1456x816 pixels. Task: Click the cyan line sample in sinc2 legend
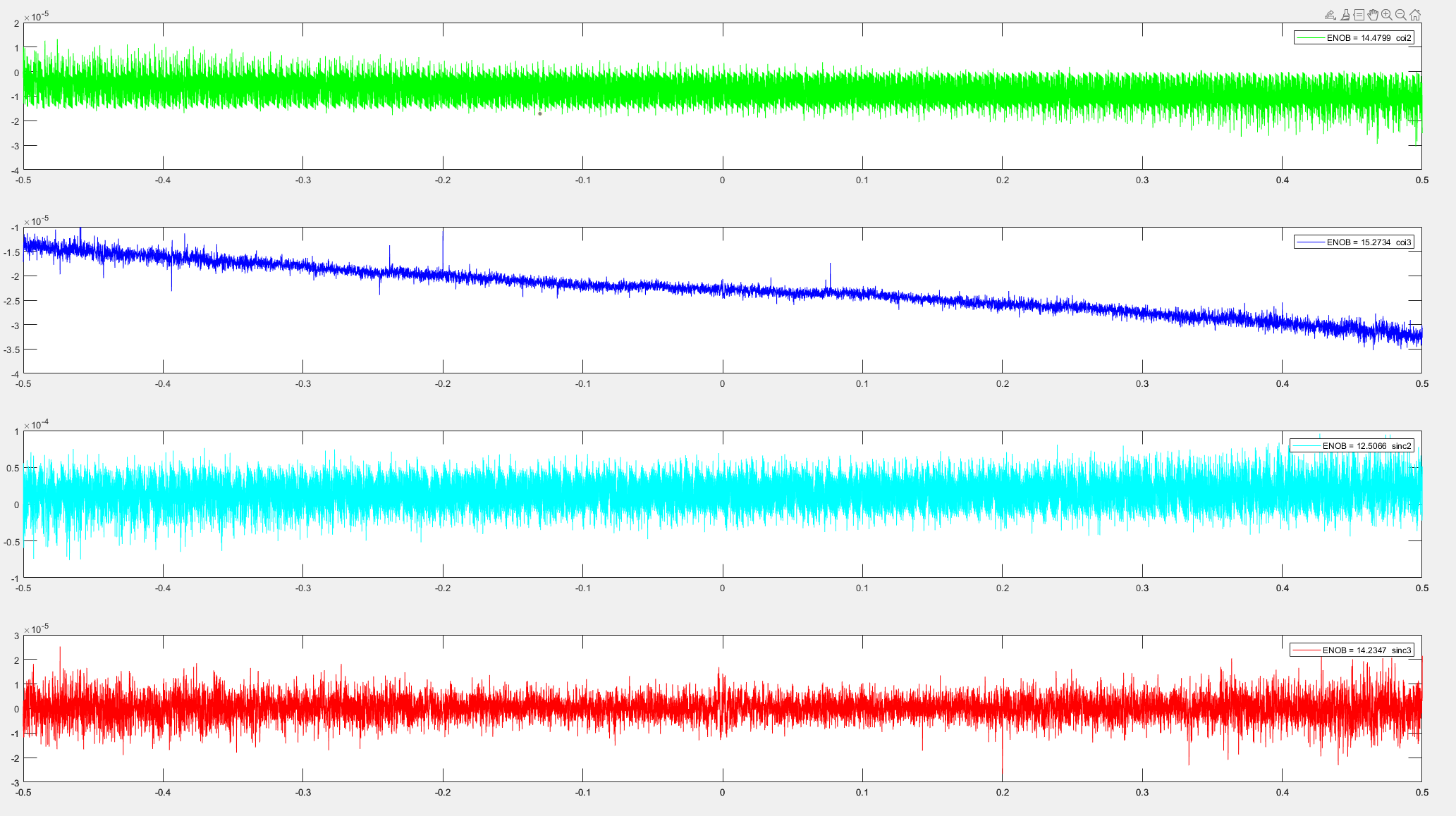point(1306,446)
